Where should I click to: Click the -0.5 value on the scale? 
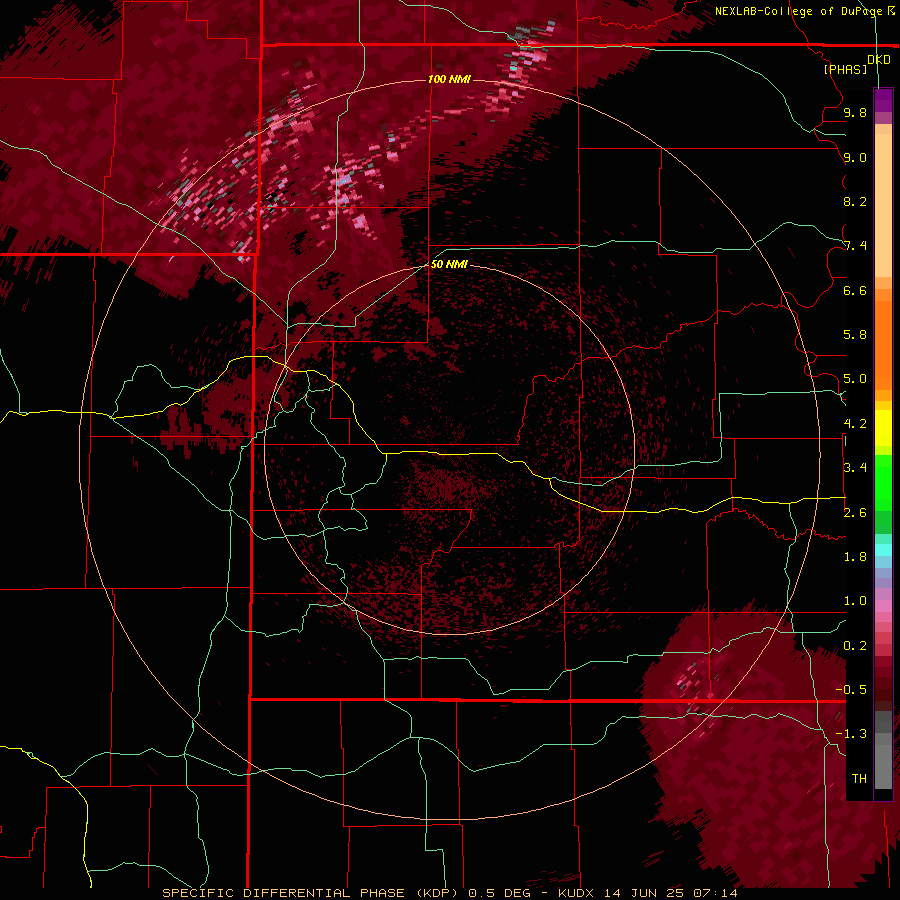click(851, 690)
